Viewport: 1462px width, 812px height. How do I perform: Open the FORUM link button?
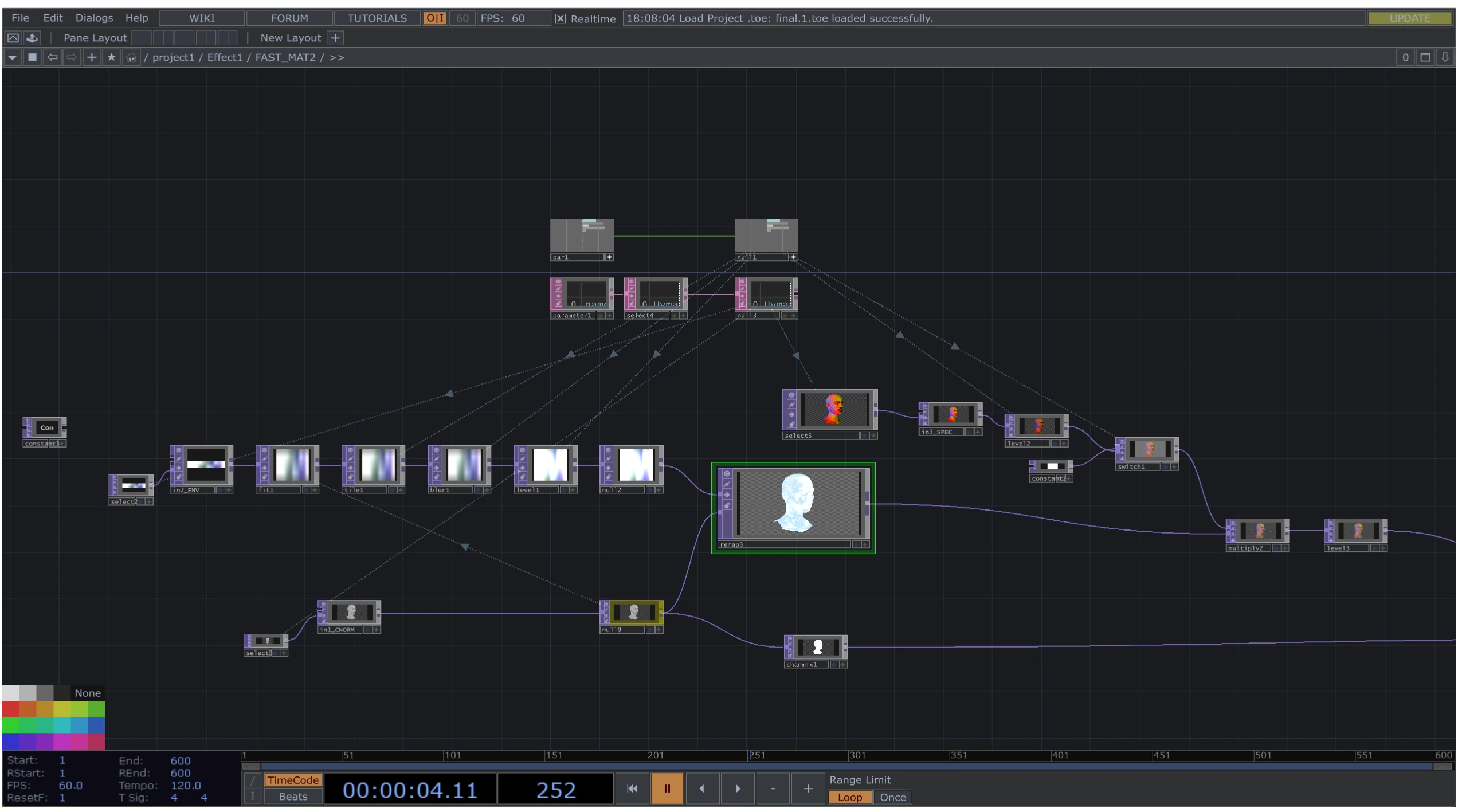click(289, 18)
